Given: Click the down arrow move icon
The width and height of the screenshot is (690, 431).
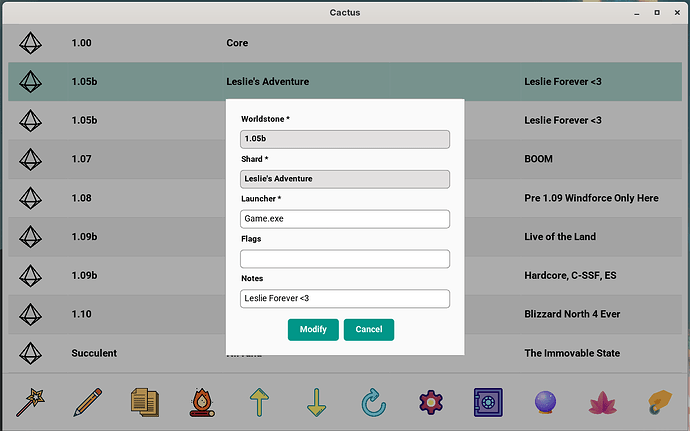Looking at the screenshot, I should click(316, 402).
